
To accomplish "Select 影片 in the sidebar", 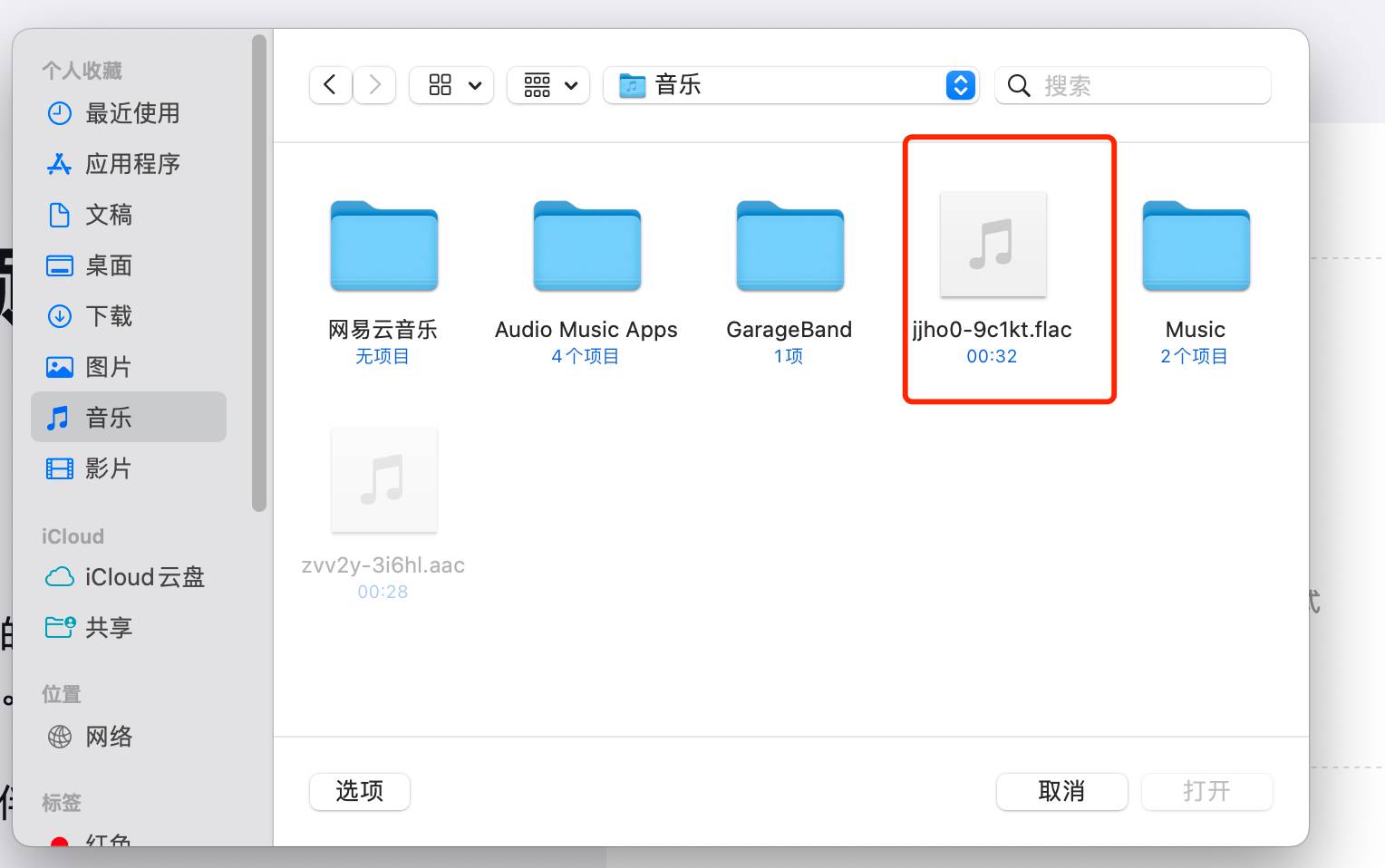I will point(129,468).
